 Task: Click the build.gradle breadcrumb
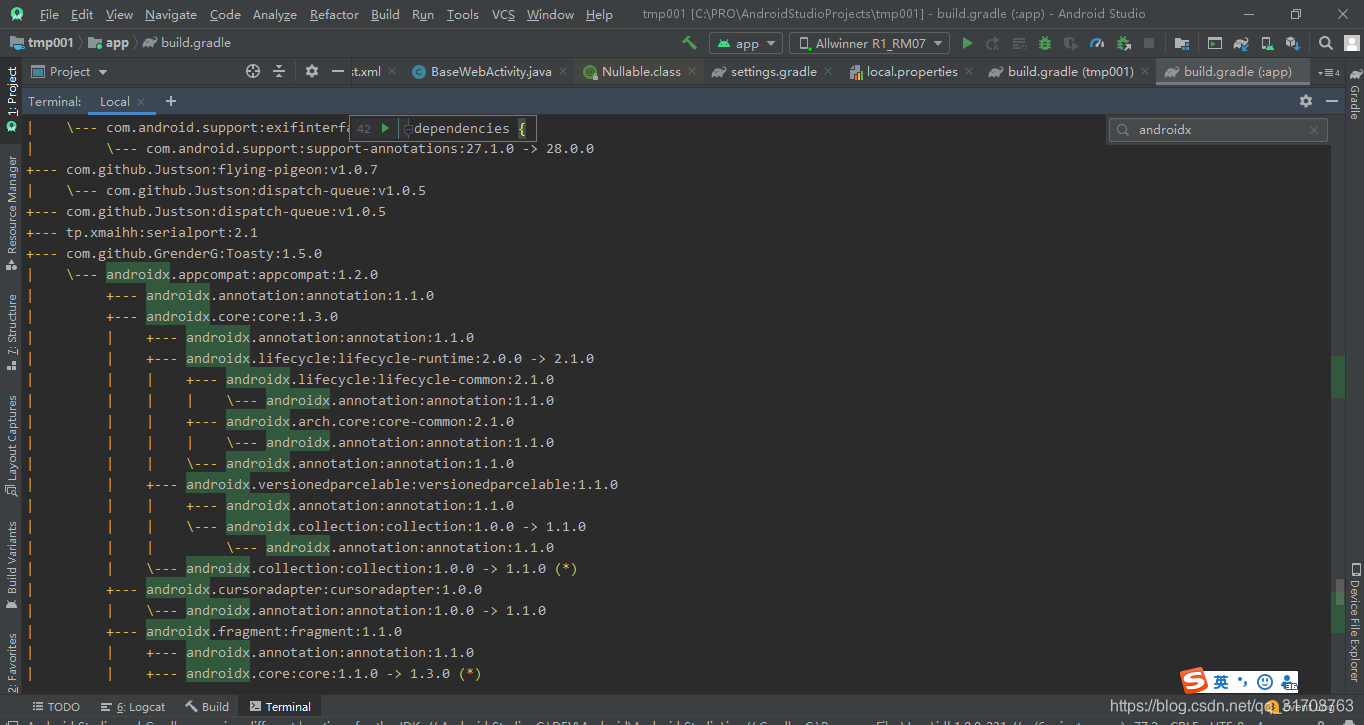point(187,43)
